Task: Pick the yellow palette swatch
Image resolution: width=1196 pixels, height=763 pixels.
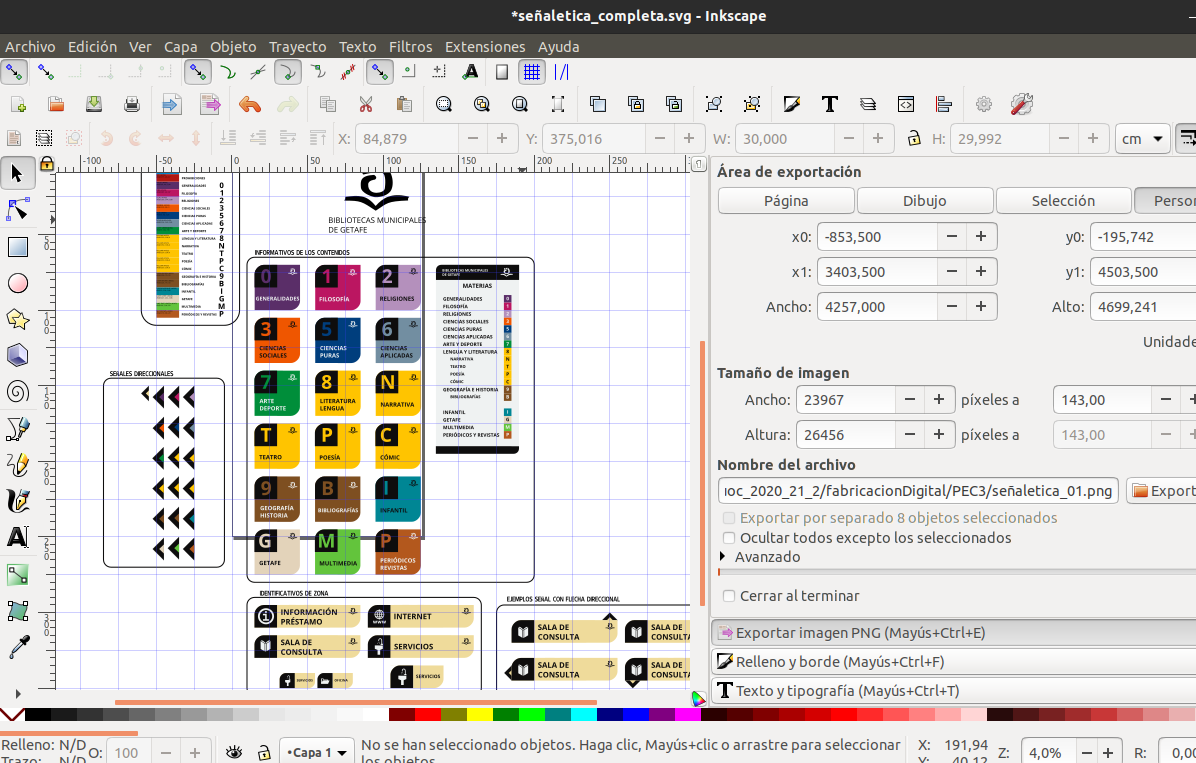Action: 479,715
